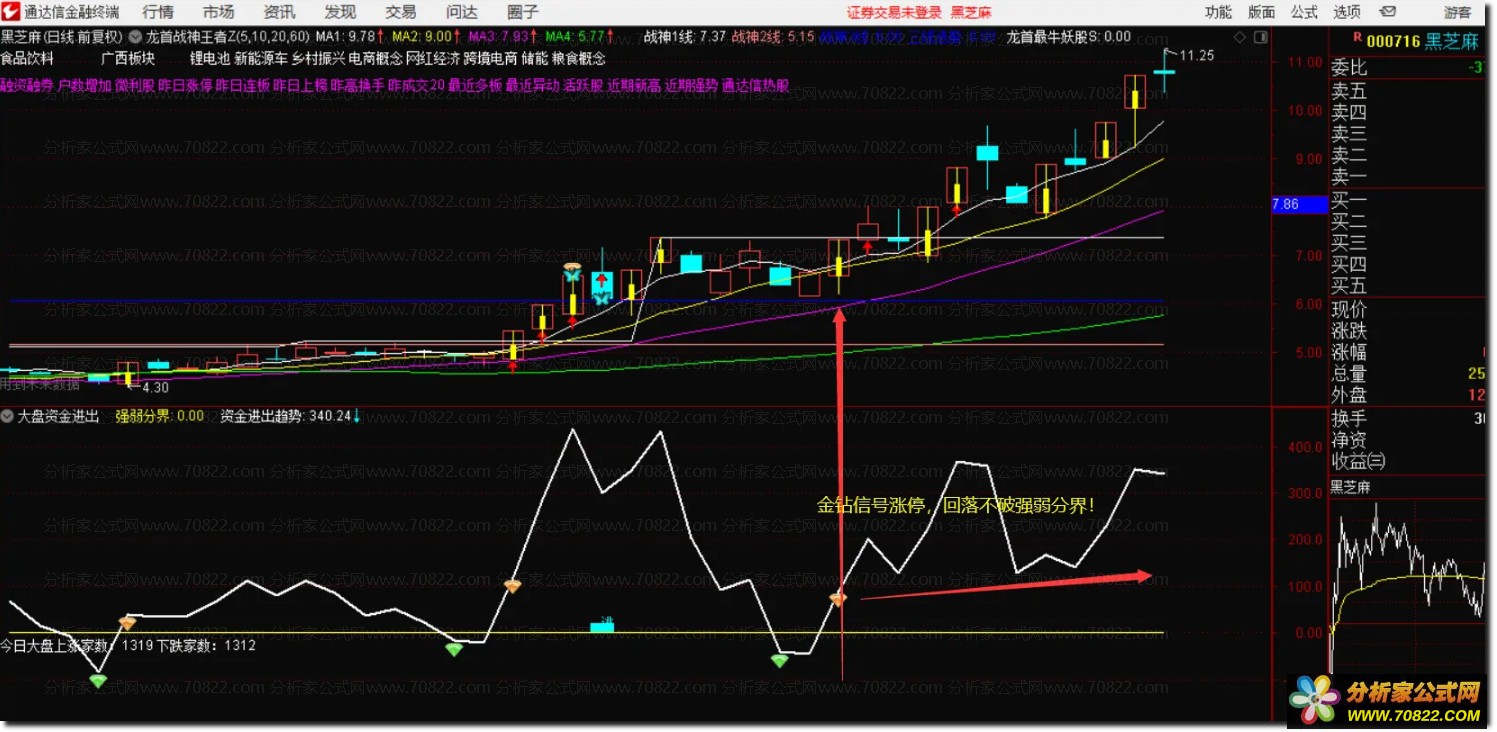Click the 昨日涨停 tag
This screenshot has width=1497, height=732.
(185, 86)
